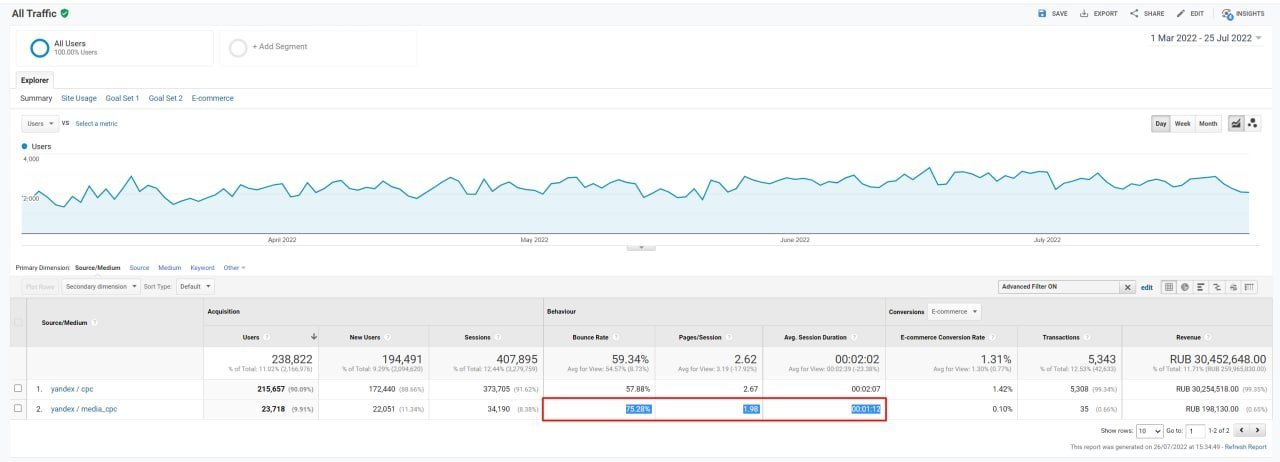The image size is (1280, 462).
Task: Open the Goal Set 2 tab
Action: point(166,98)
